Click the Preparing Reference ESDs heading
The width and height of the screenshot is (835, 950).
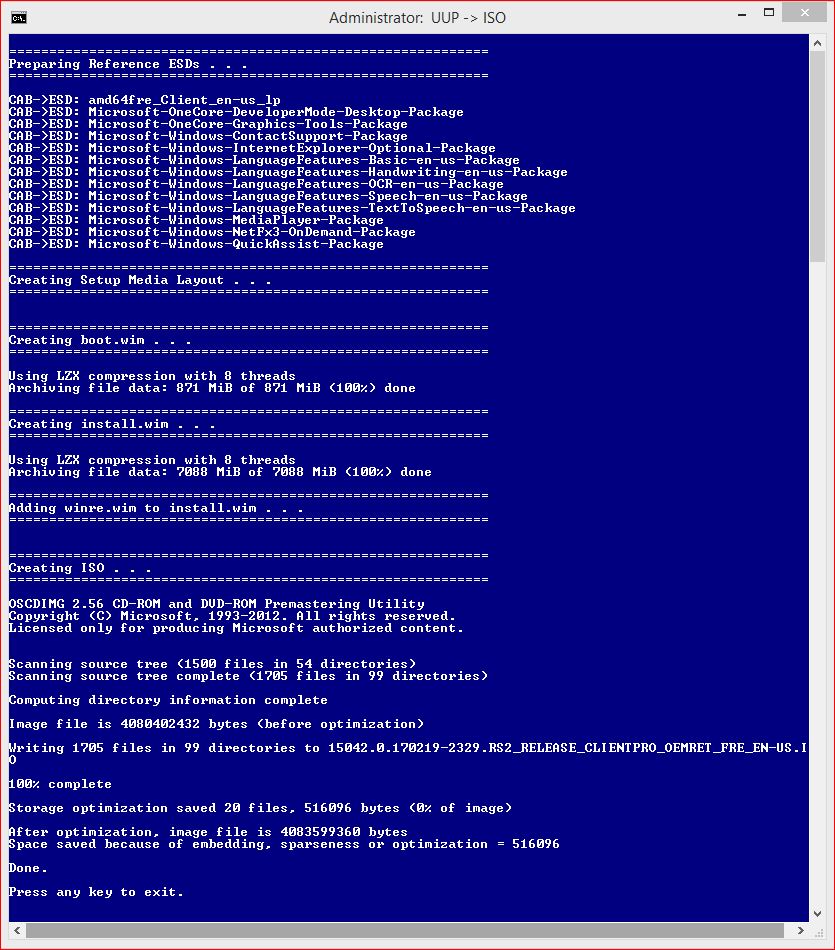point(128,64)
